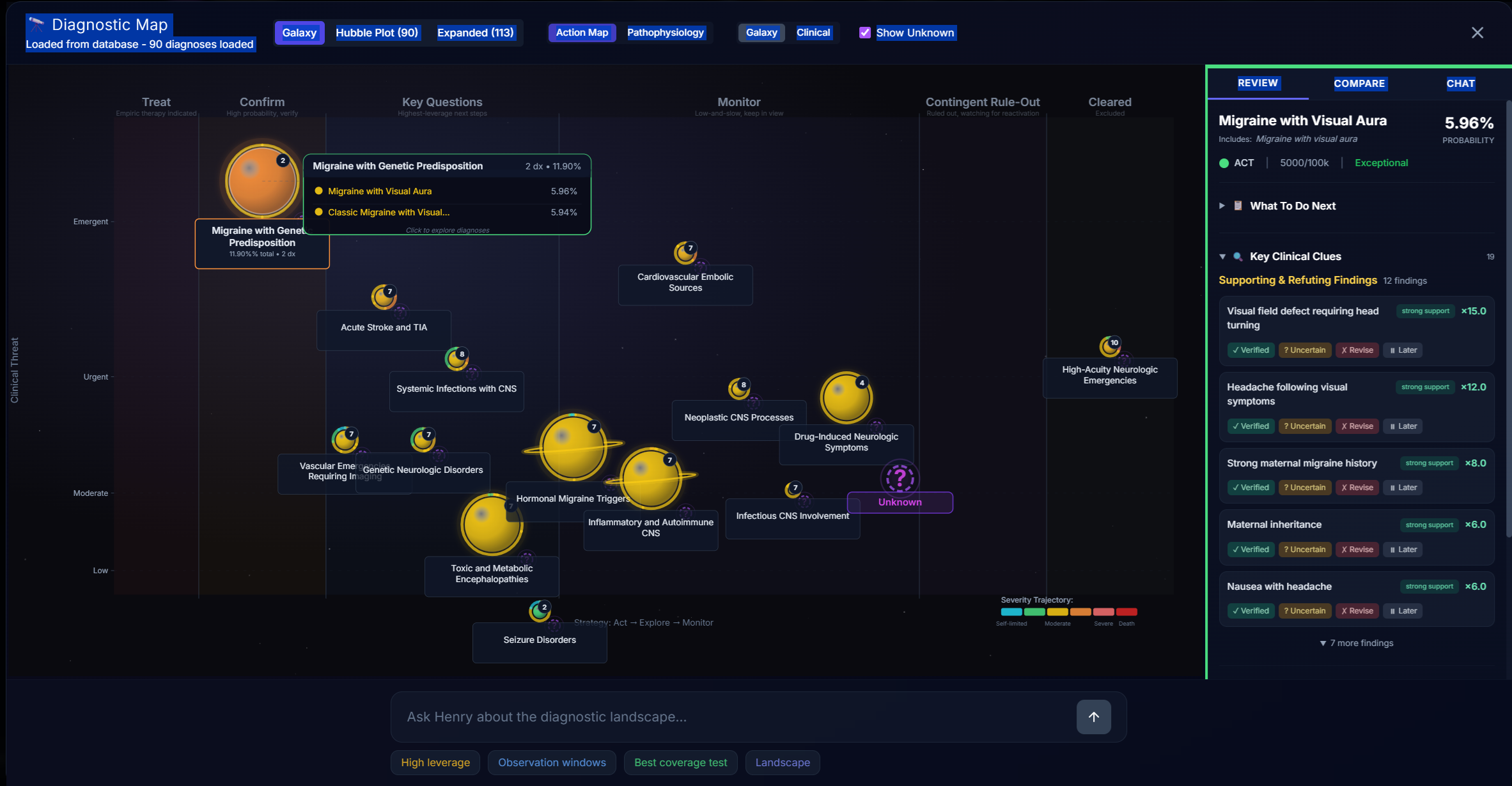
Task: Select the High-Acuity Neurologic Emergencies planet
Action: point(1110,347)
